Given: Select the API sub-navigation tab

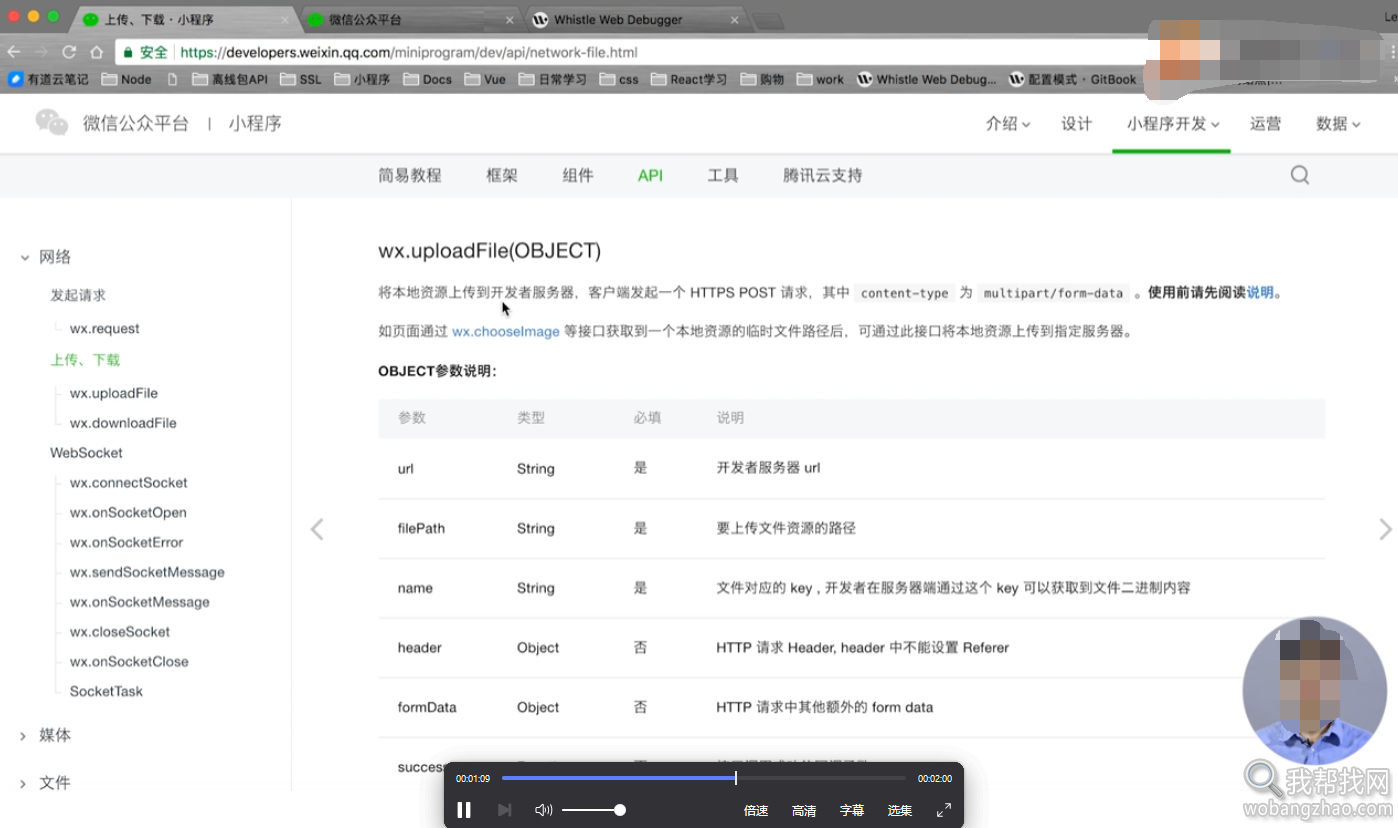Looking at the screenshot, I should click(651, 175).
